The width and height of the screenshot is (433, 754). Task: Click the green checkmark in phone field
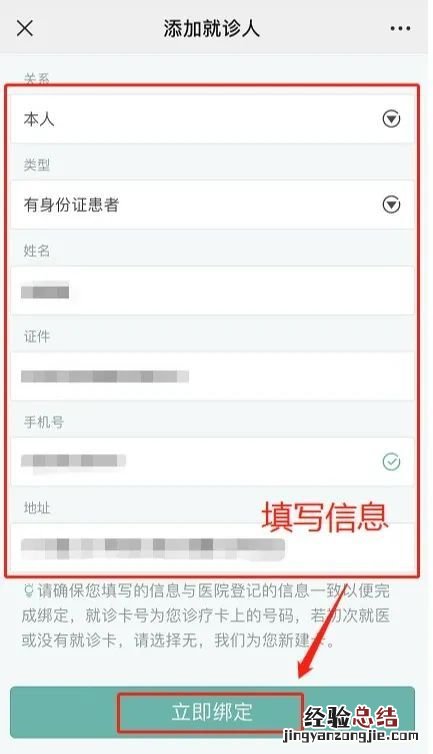pos(391,462)
